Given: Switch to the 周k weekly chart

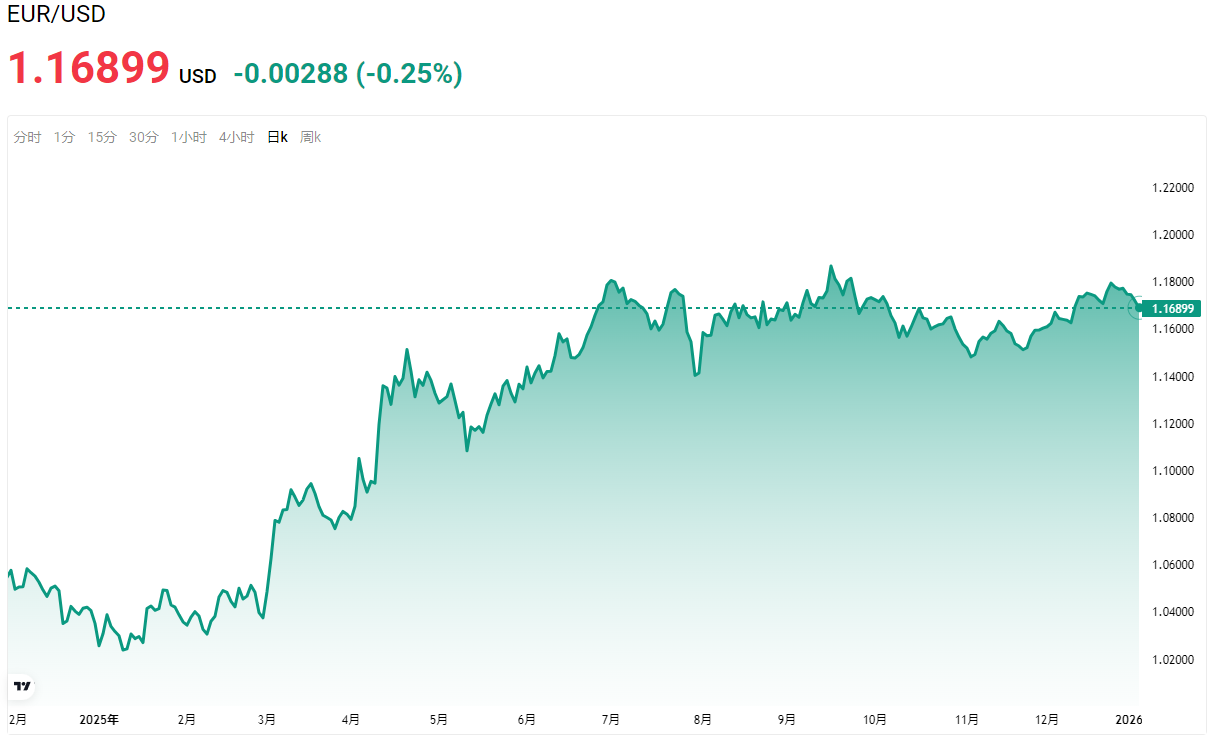Looking at the screenshot, I should point(310,138).
